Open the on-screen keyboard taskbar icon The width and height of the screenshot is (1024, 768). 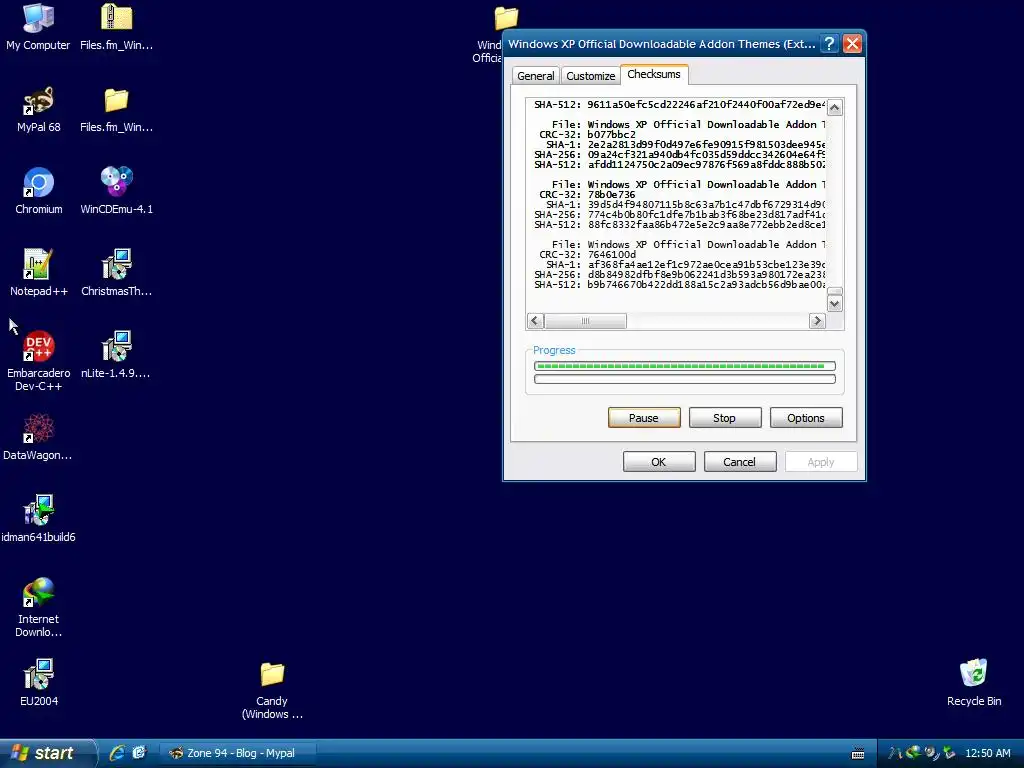[x=858, y=754]
